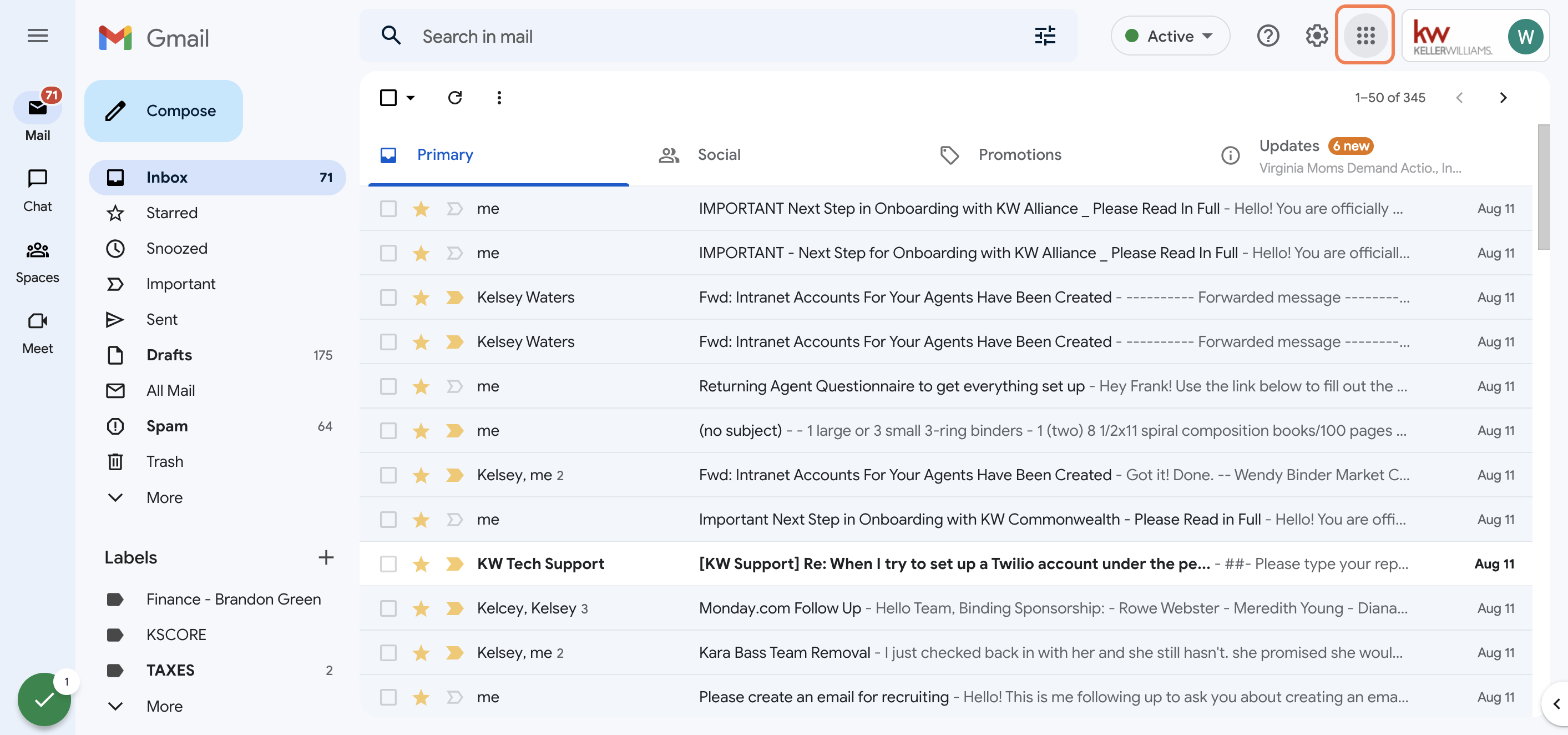Open the main menu hamburger icon
The image size is (1568, 735).
click(38, 36)
